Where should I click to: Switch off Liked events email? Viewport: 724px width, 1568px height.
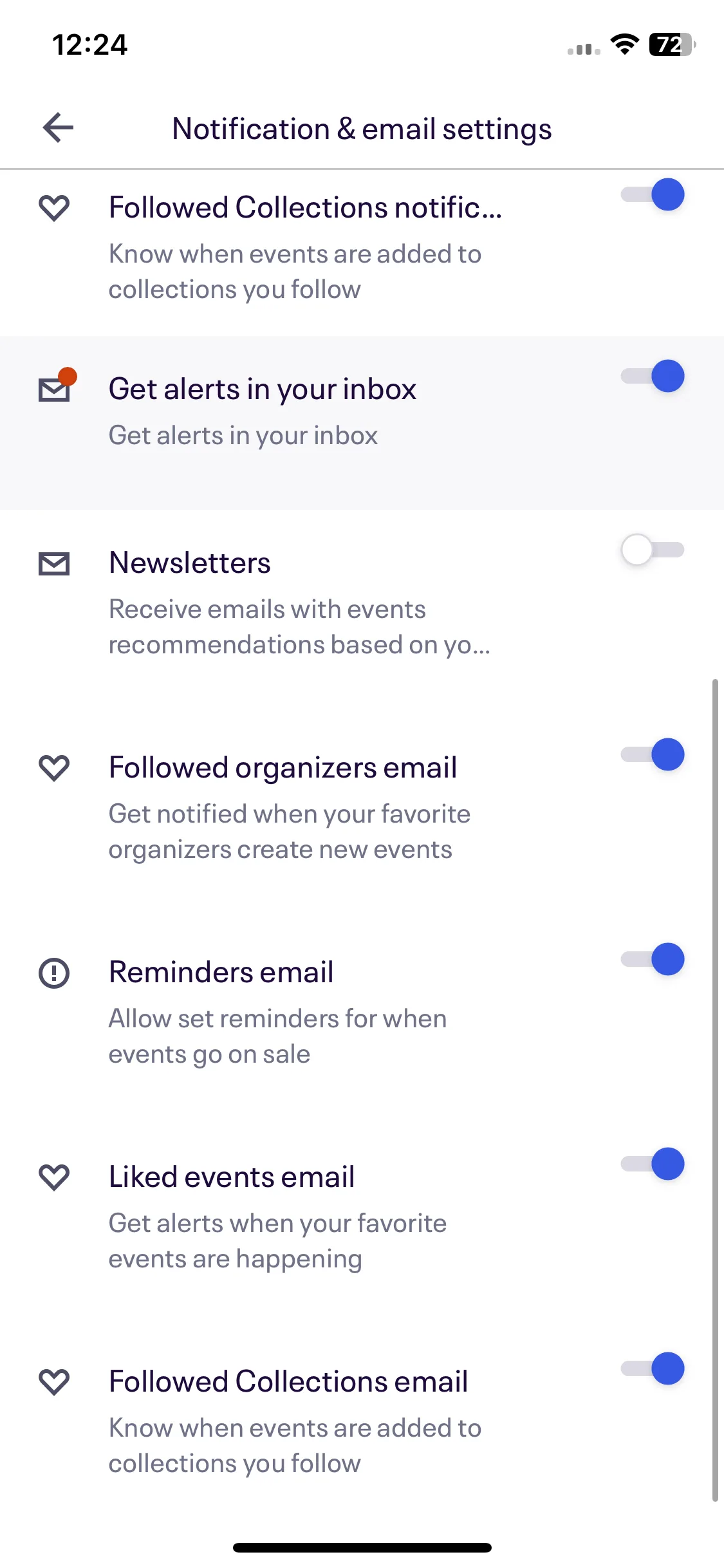coord(652,1164)
